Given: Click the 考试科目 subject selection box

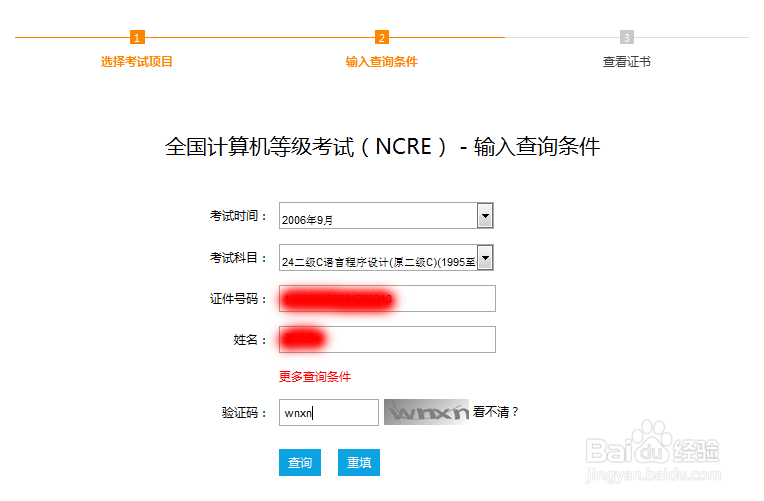Looking at the screenshot, I should tap(377, 259).
